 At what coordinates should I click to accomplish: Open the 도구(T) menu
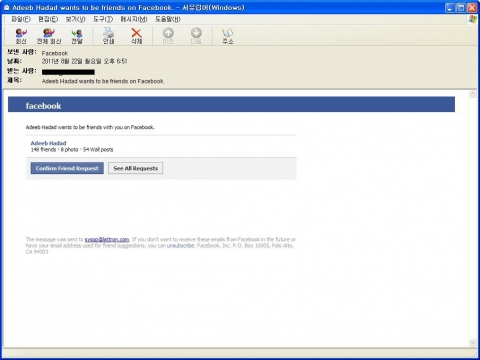click(103, 19)
